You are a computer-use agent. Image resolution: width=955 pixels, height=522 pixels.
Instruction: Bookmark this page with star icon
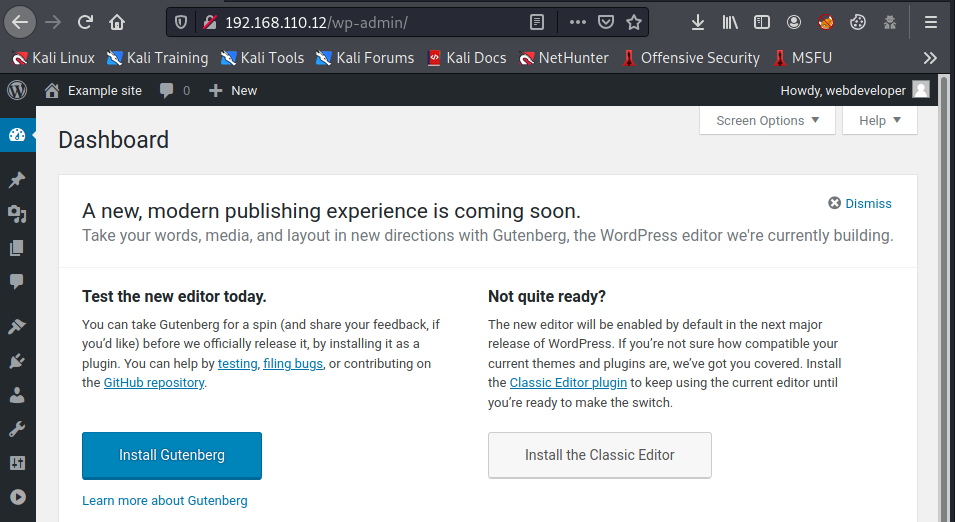[x=633, y=22]
